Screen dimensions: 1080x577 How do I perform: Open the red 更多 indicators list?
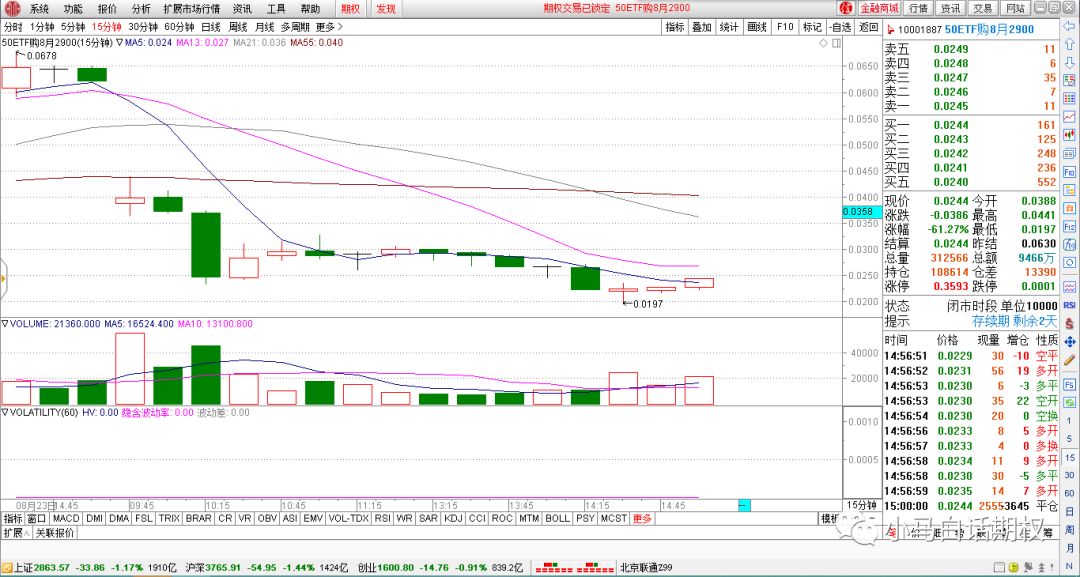(642, 518)
